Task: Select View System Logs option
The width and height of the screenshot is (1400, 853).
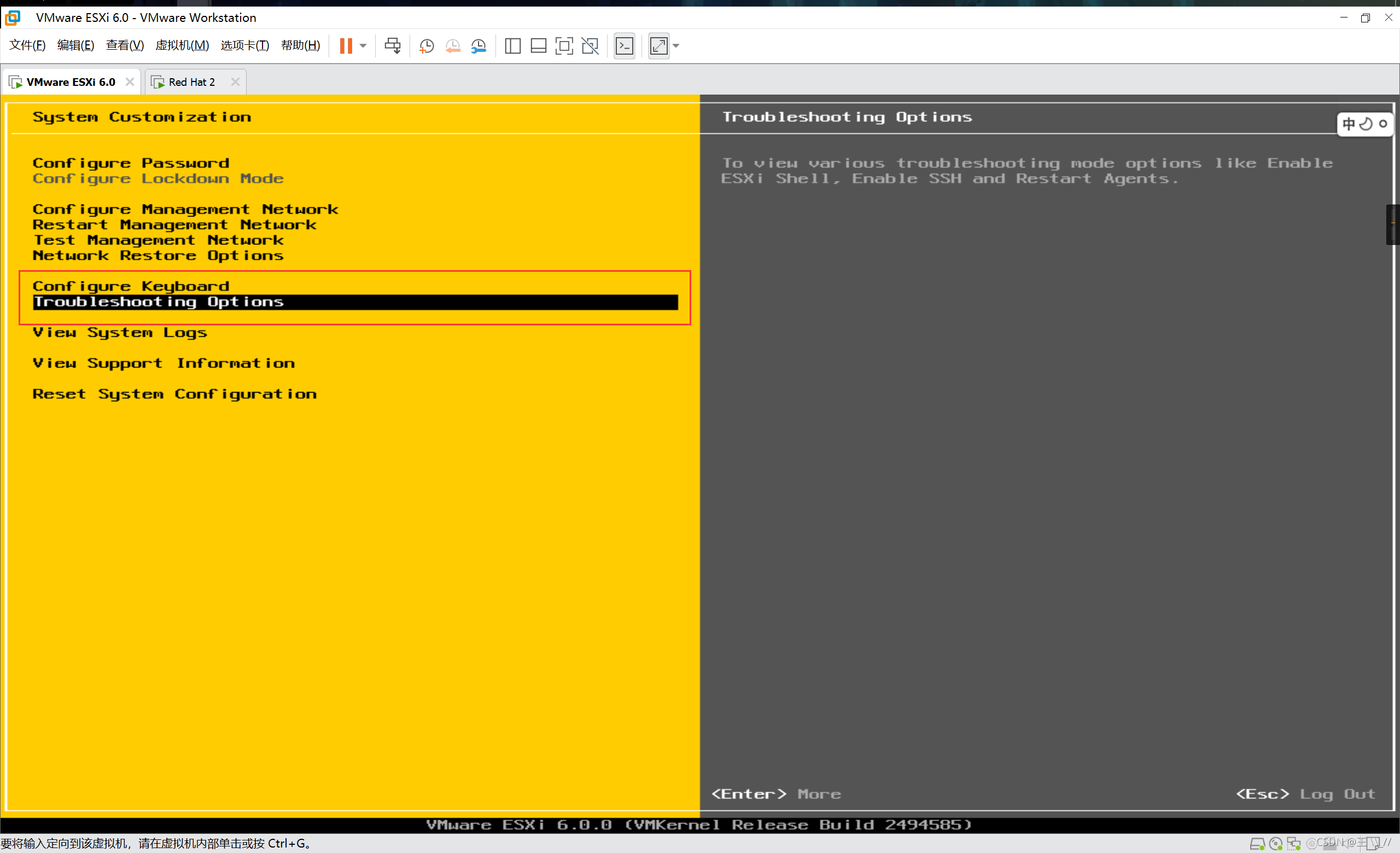Action: pos(120,333)
